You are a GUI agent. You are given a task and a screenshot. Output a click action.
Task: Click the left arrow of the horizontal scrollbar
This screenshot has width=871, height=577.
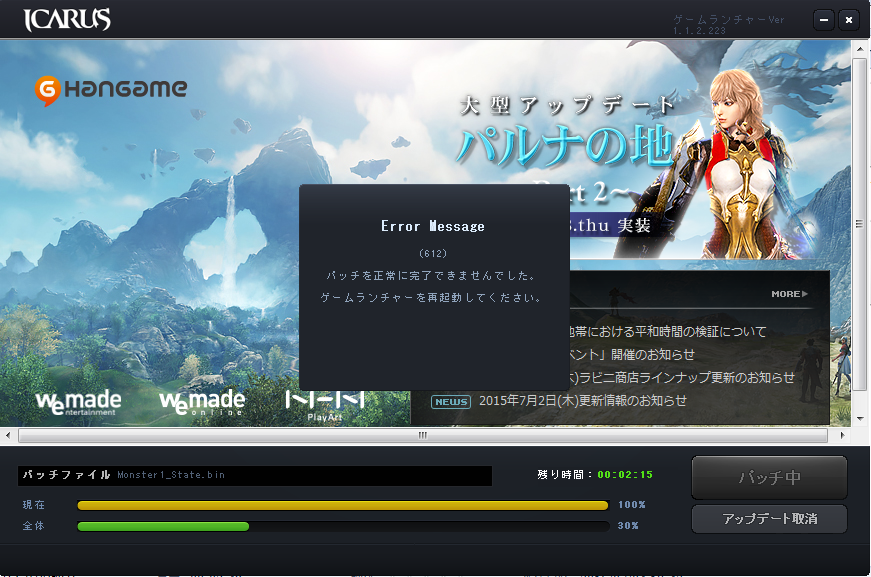[8, 435]
